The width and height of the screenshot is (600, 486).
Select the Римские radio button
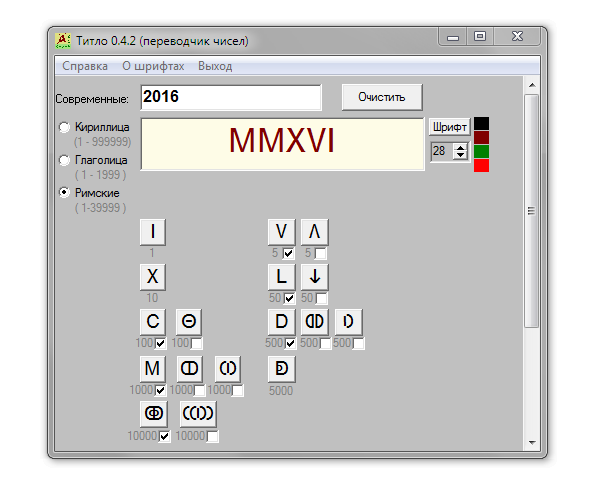64,192
